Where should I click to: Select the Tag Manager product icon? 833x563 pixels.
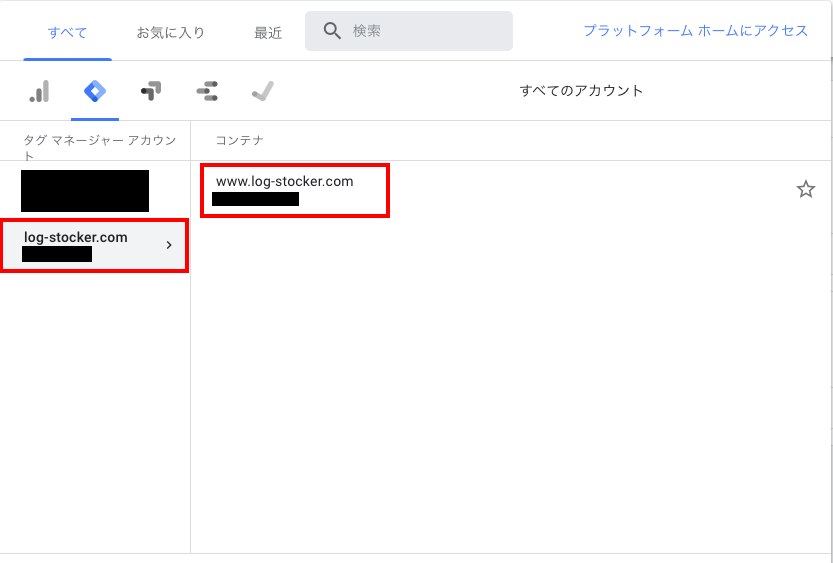point(95,91)
